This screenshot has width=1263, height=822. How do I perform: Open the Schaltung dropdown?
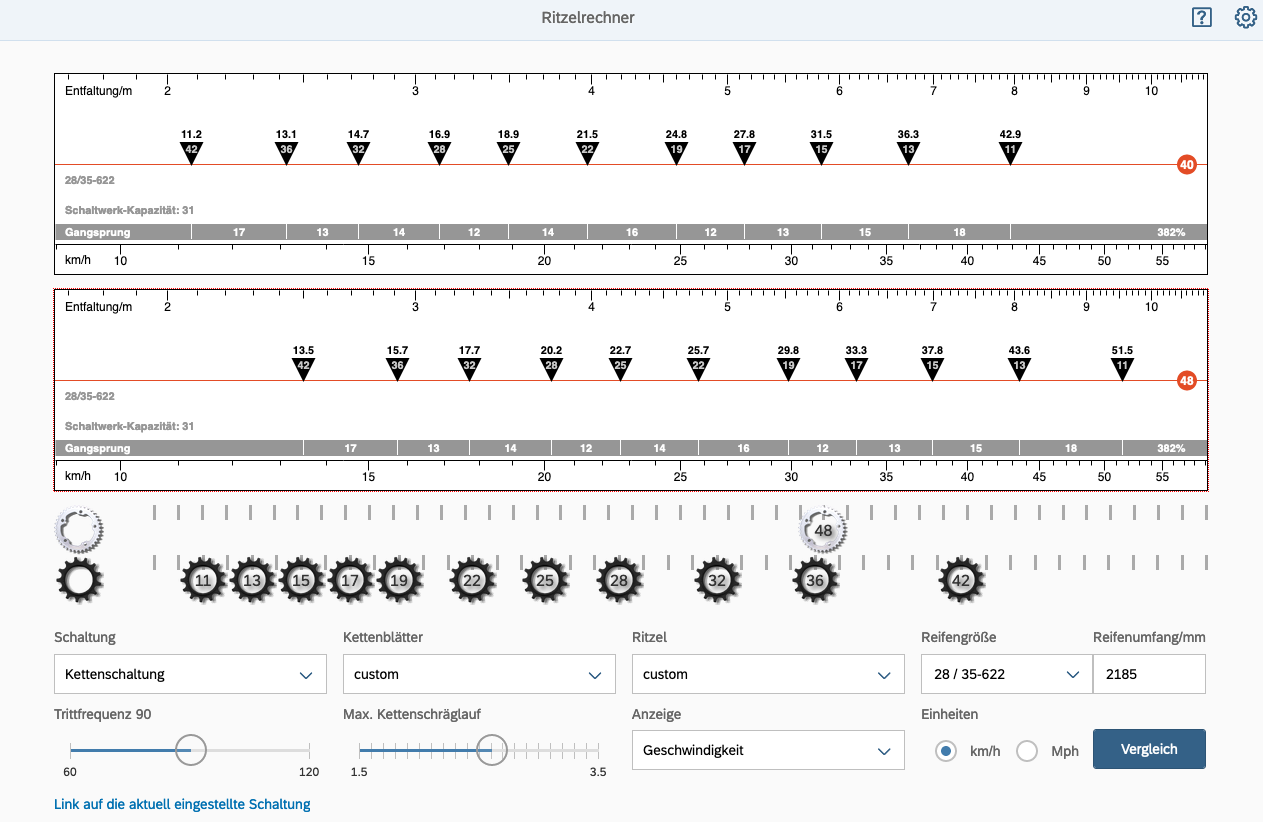point(190,674)
